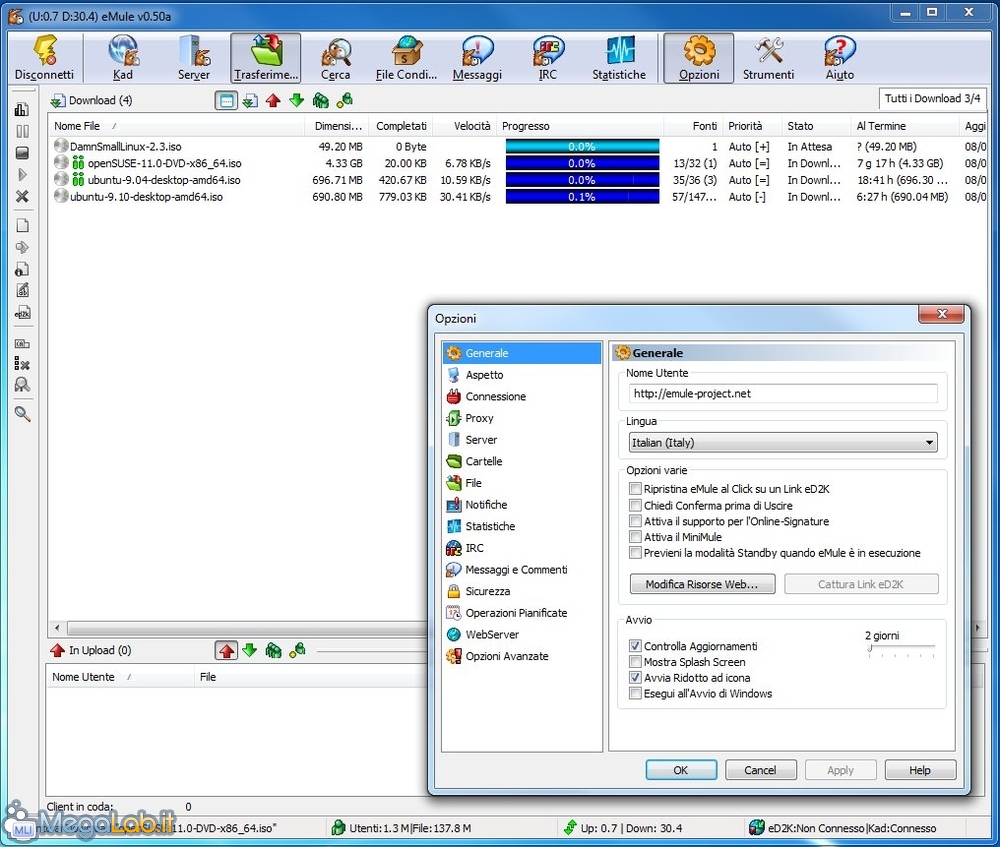This screenshot has width=1000, height=847.
Task: Click the red upload arrow in Upload panel toolbar
Action: tap(226, 651)
